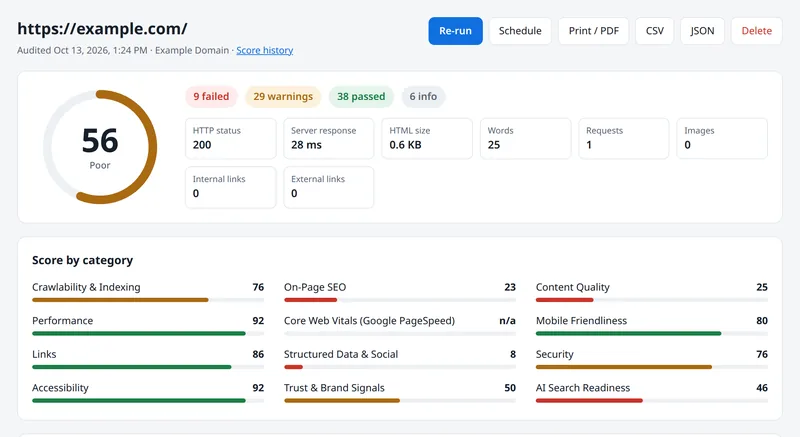The height and width of the screenshot is (437, 800).
Task: Select the 29 warnings badge
Action: tap(283, 96)
